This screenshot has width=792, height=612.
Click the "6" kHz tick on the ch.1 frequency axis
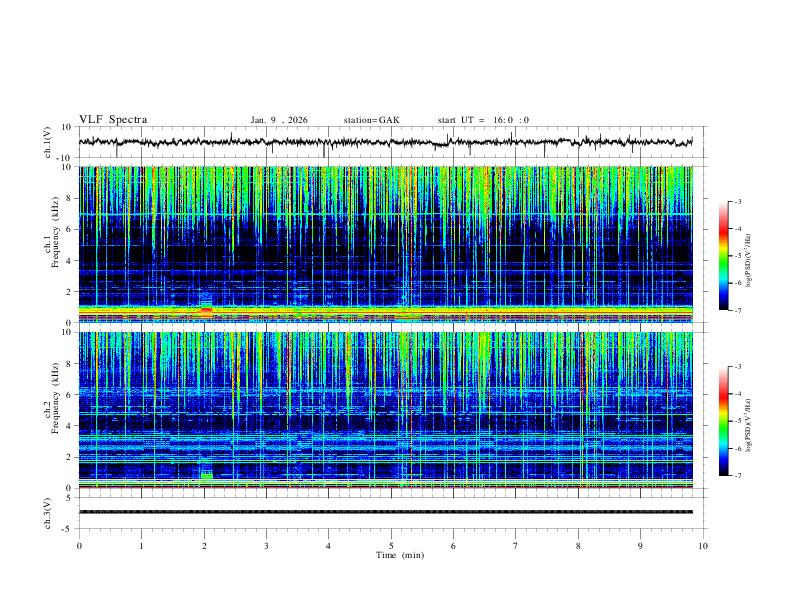click(x=69, y=229)
